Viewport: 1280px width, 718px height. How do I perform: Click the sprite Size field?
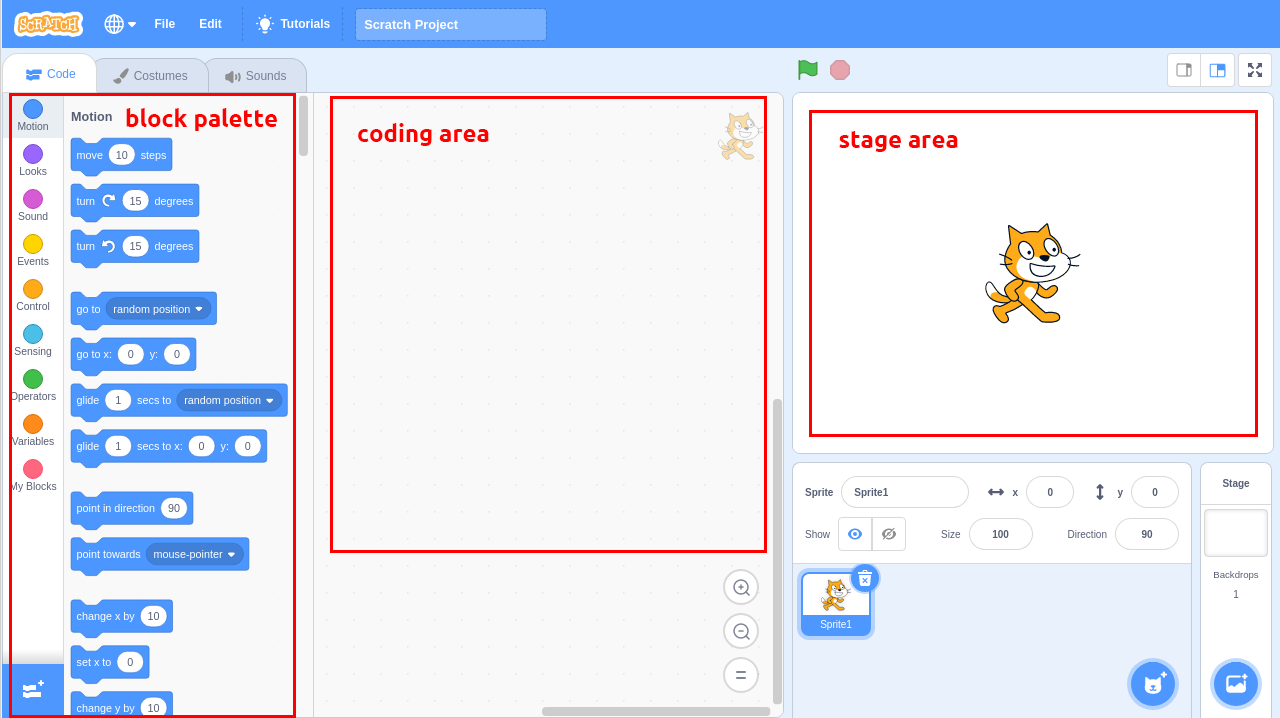tap(1000, 534)
